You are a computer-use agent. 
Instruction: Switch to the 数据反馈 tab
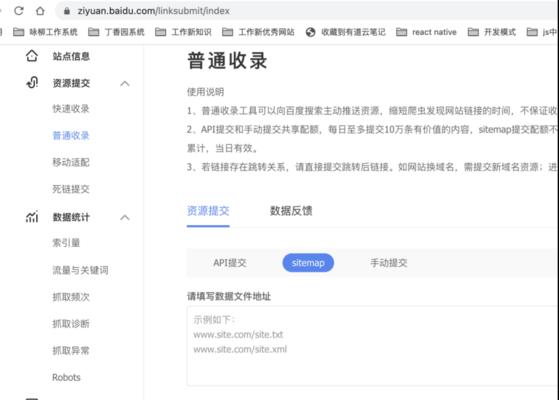coord(291,211)
